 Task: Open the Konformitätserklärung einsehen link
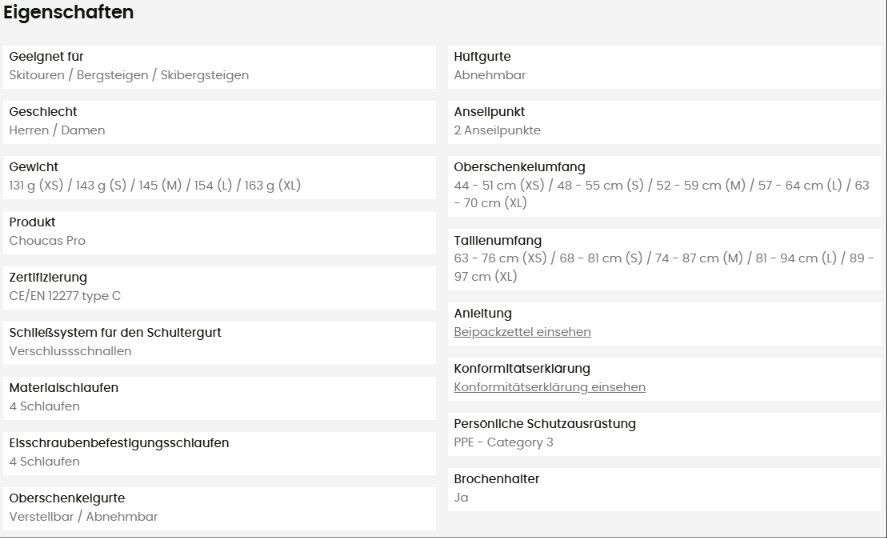point(549,387)
